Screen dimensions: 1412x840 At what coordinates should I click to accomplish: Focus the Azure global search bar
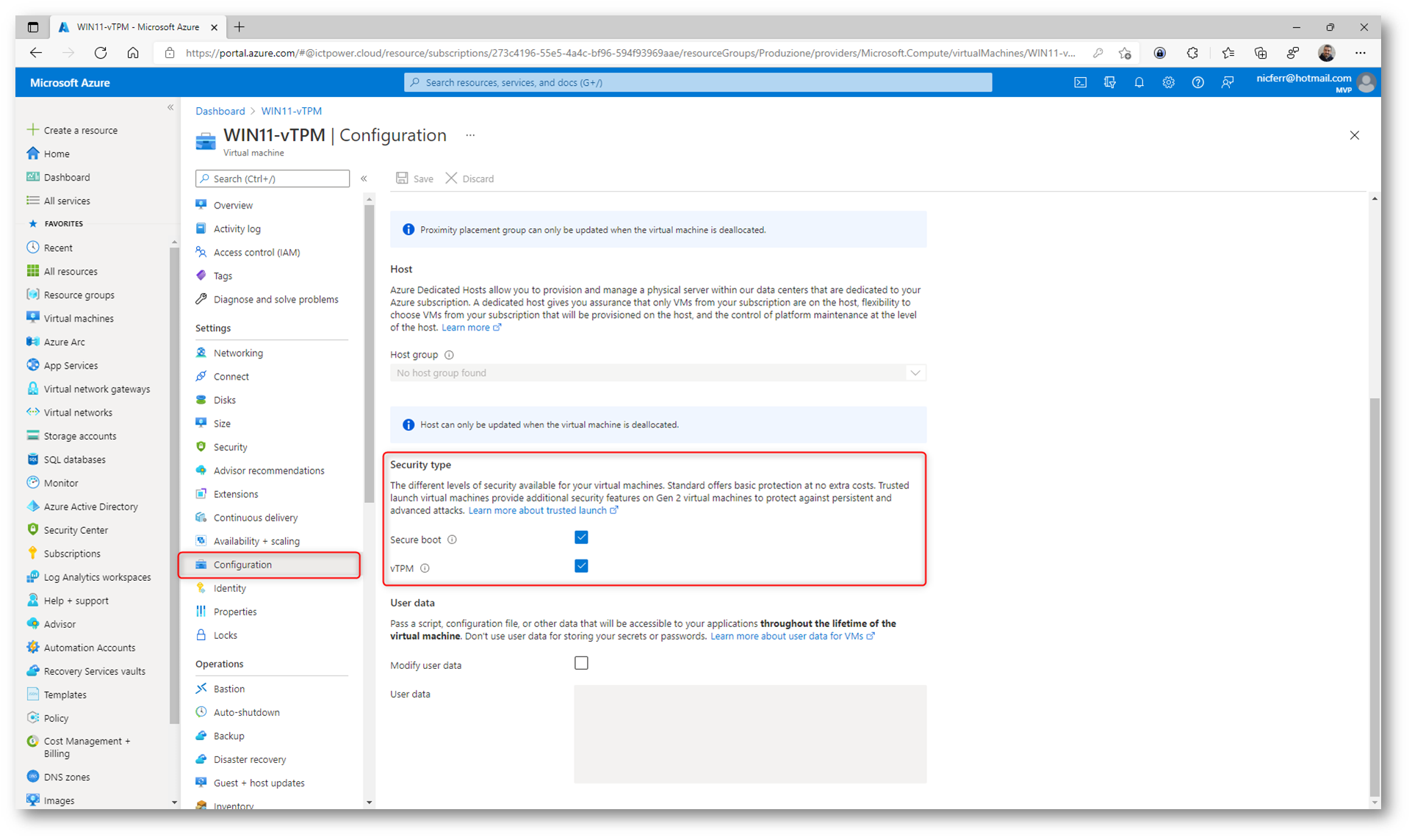(x=697, y=82)
